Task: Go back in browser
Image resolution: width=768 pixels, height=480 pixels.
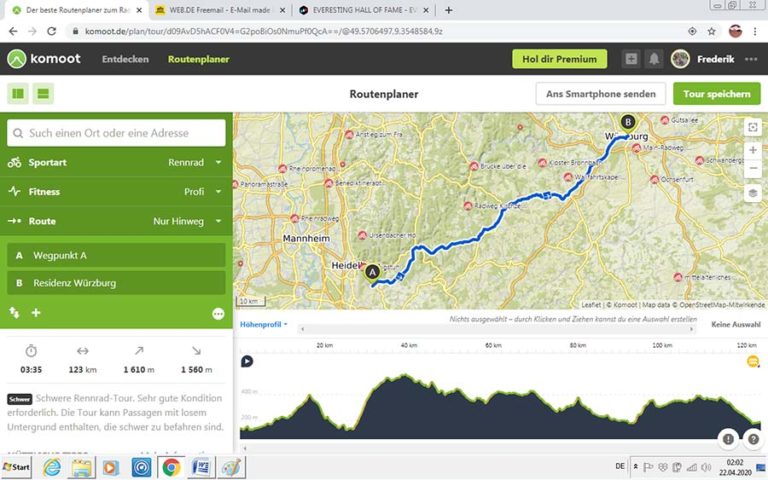Action: pos(13,31)
